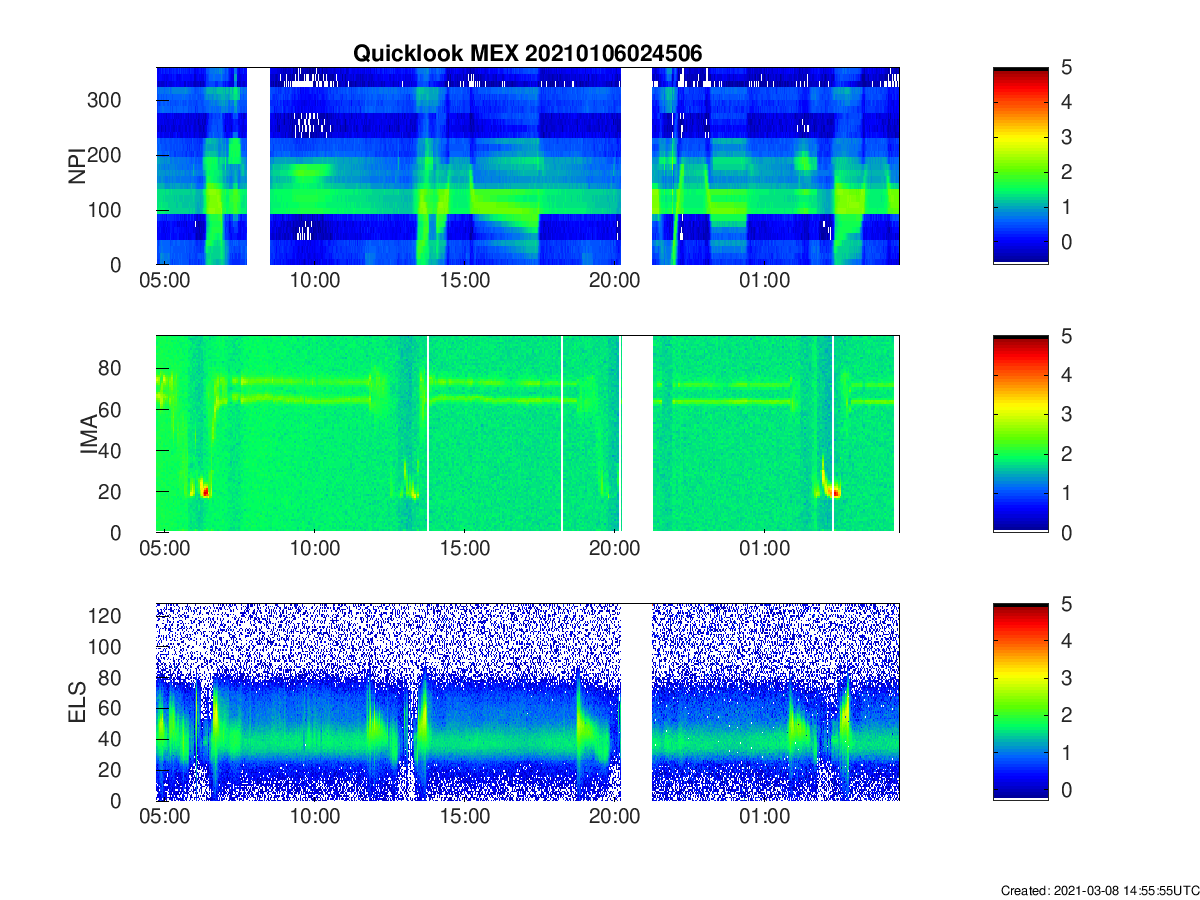Screen dimensions: 1200x900
Task: Click the "01:00" time label under the ELS panel
Action: pos(765,818)
